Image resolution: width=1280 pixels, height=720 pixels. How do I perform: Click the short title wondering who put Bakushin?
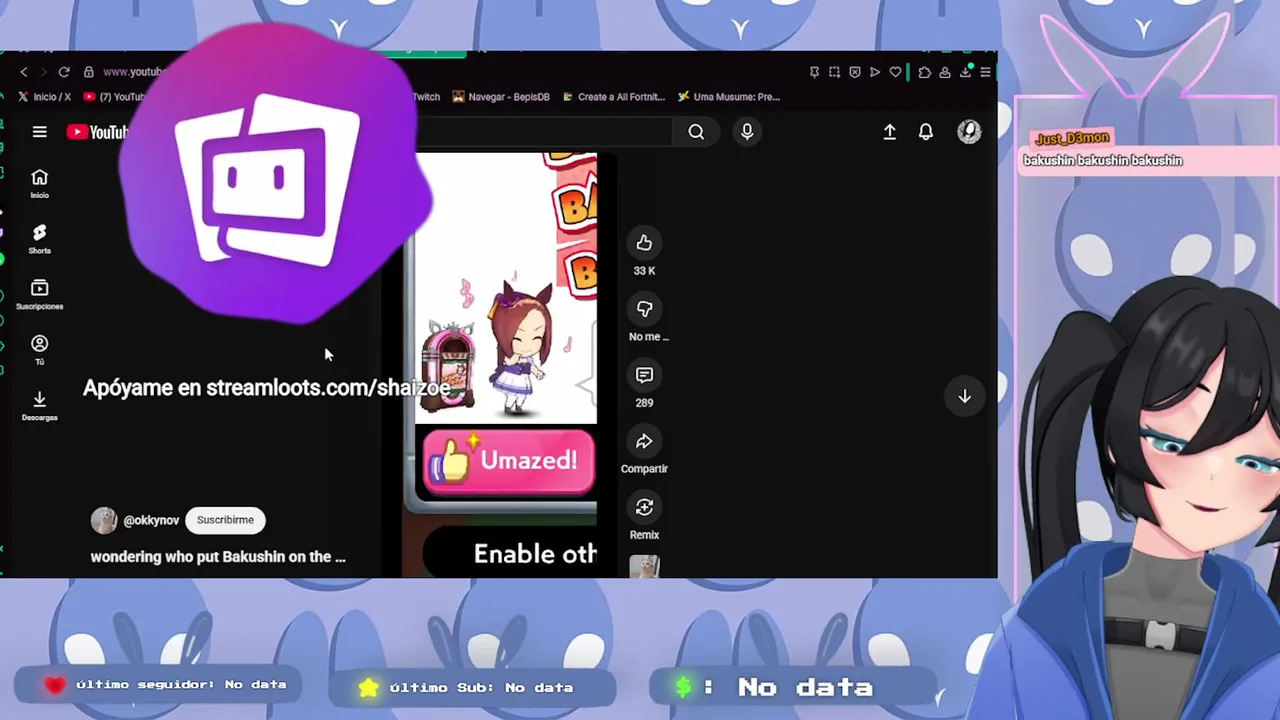[x=218, y=557]
